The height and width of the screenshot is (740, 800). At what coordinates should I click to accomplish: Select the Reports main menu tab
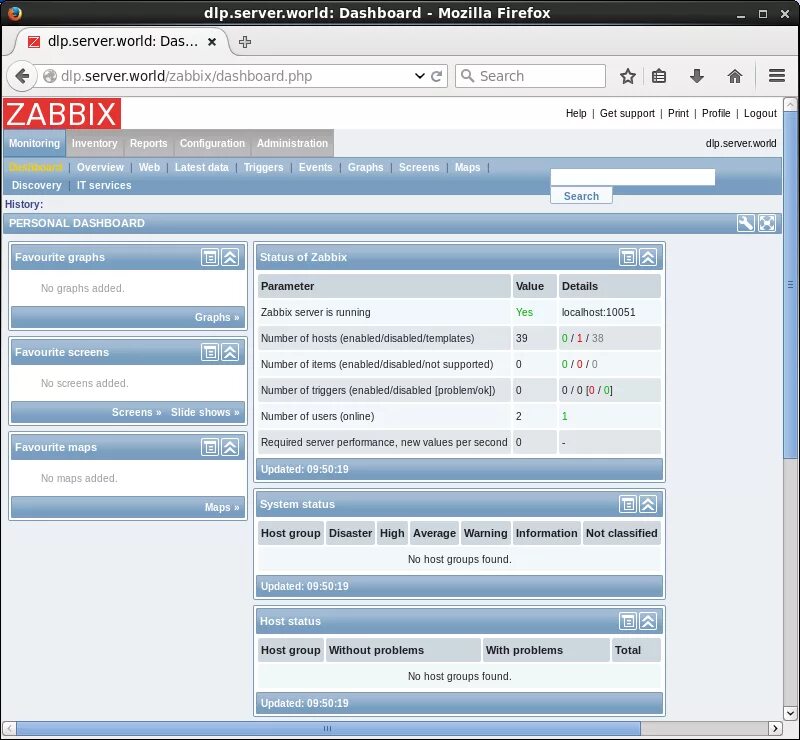148,143
